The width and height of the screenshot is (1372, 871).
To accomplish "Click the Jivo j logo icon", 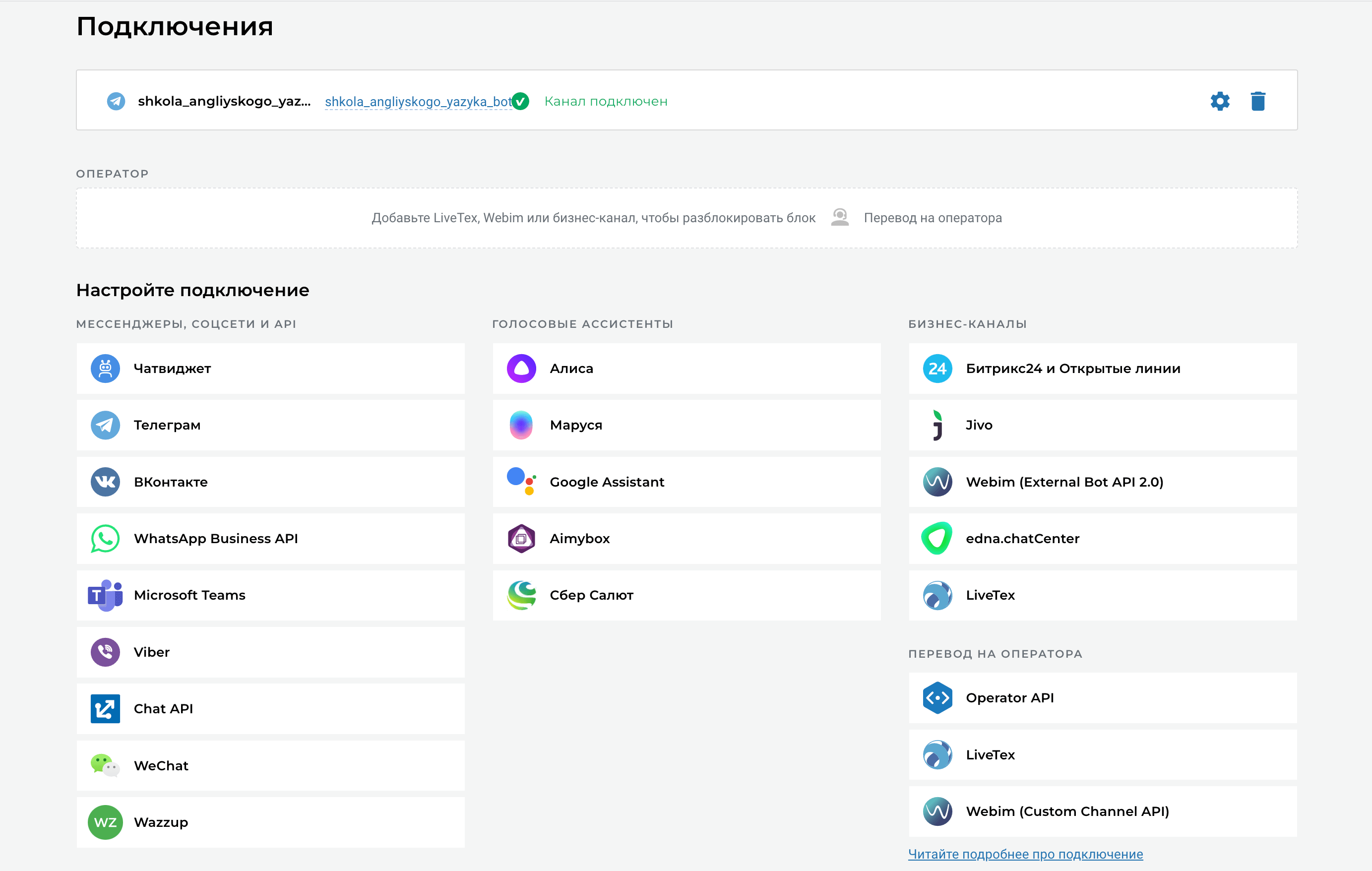I will pos(937,425).
